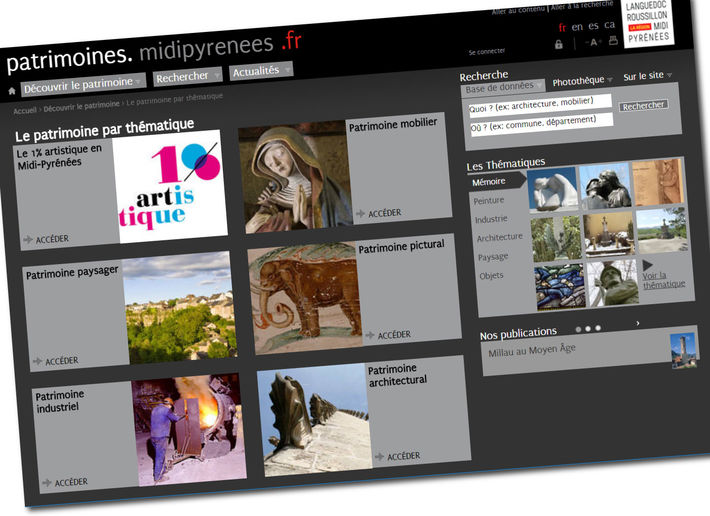The width and height of the screenshot is (710, 516).
Task: Click Patrimoine mobilier card title
Action: 393,124
